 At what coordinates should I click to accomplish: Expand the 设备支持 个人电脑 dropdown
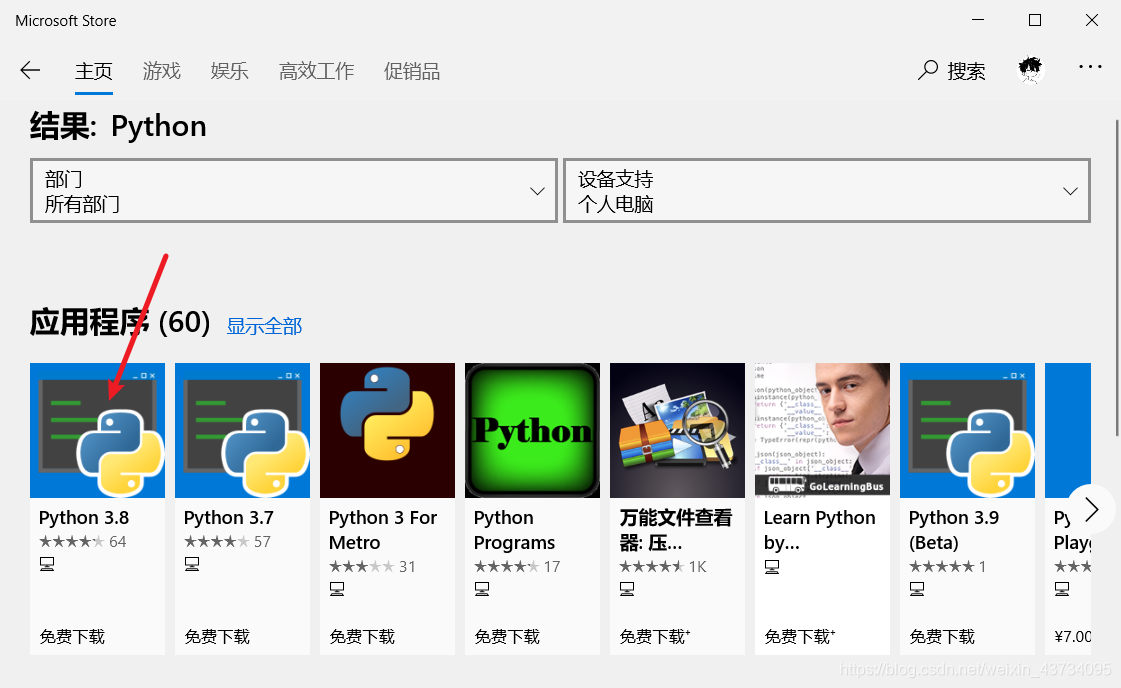point(827,191)
